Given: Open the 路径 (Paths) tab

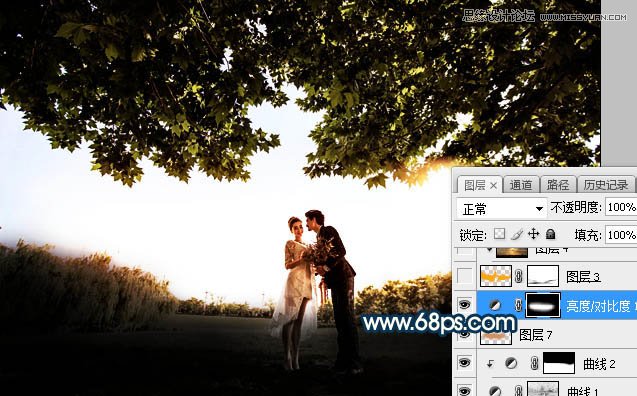Looking at the screenshot, I should (x=558, y=185).
